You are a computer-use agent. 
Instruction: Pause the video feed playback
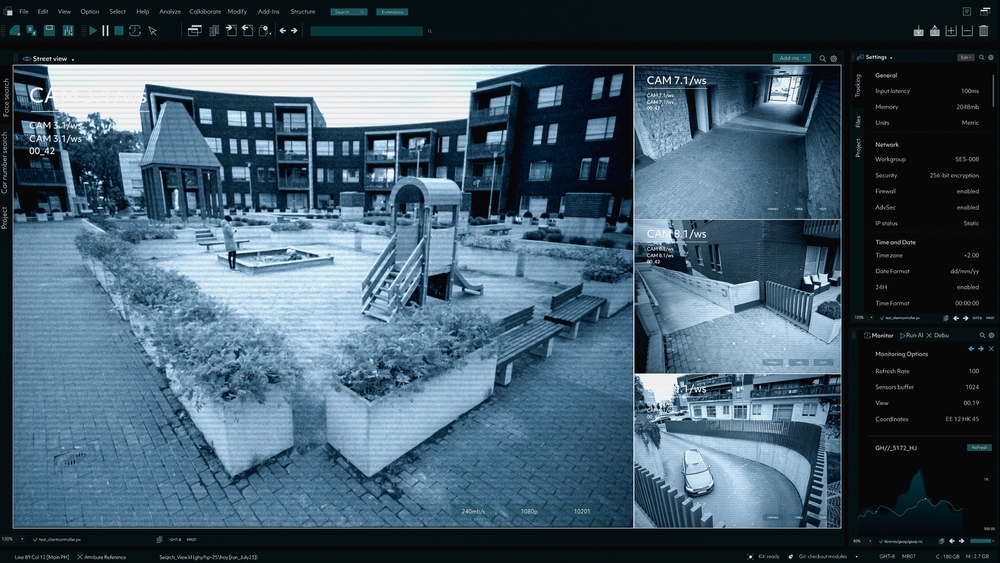106,31
